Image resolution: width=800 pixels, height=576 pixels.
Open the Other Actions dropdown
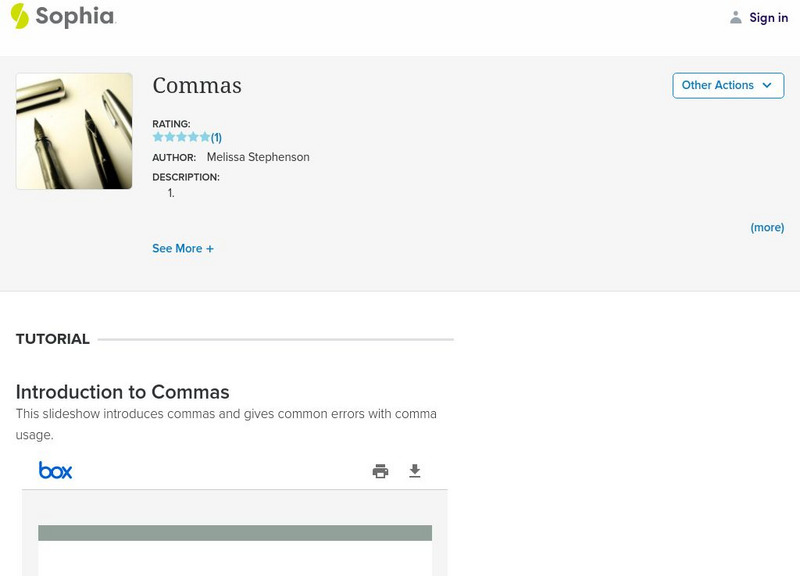[728, 85]
